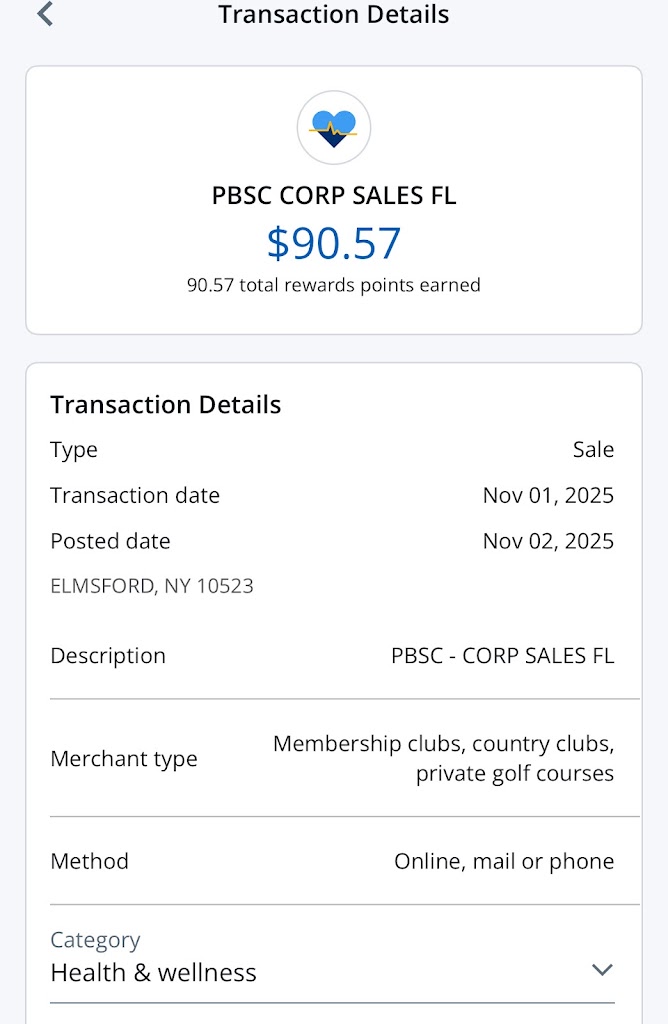The width and height of the screenshot is (668, 1024).
Task: Tap the Transaction date label
Action: (x=135, y=495)
